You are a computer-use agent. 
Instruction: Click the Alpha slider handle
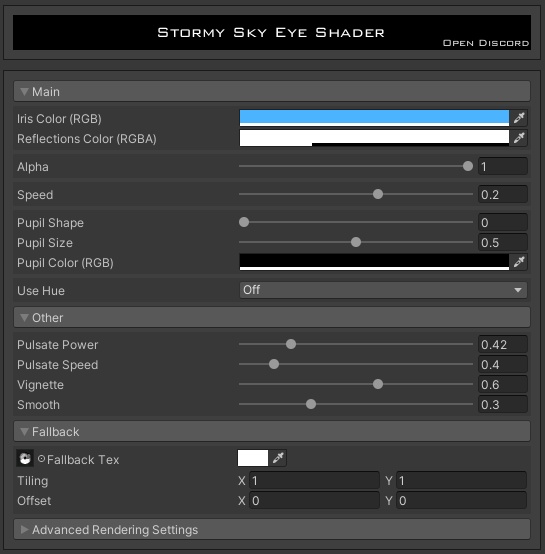[x=468, y=166]
